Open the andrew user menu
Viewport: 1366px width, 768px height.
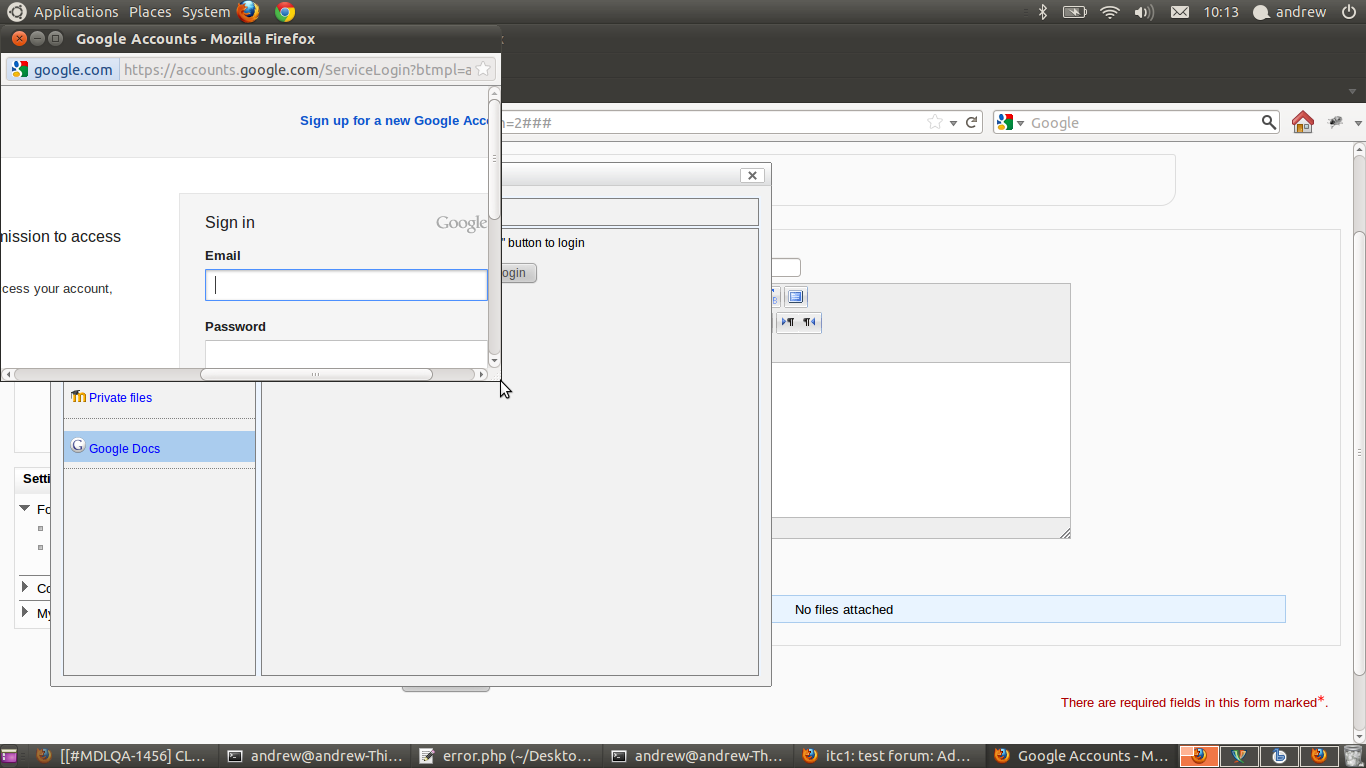[x=1290, y=12]
